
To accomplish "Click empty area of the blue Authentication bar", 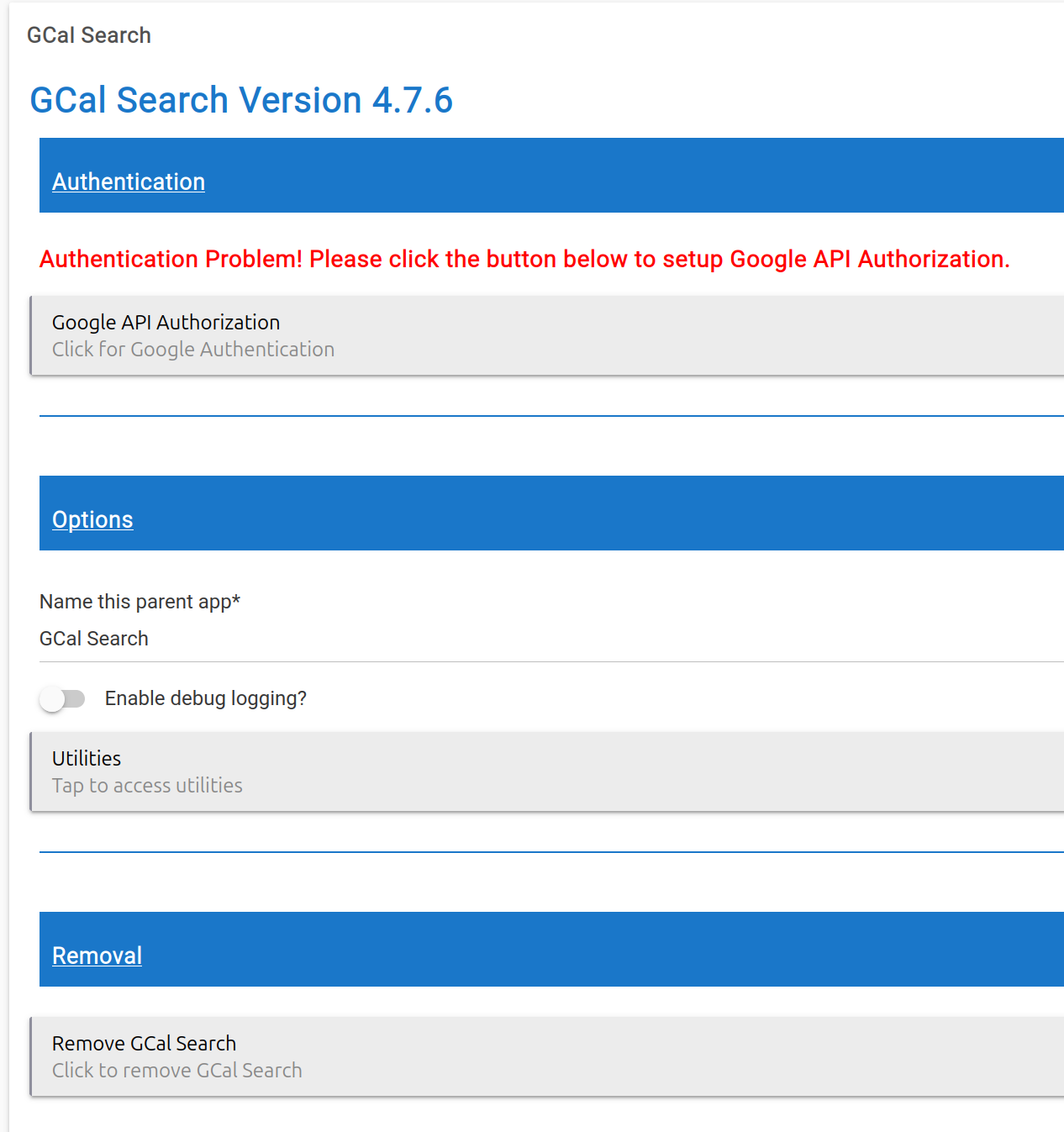I will pyautogui.click(x=630, y=176).
